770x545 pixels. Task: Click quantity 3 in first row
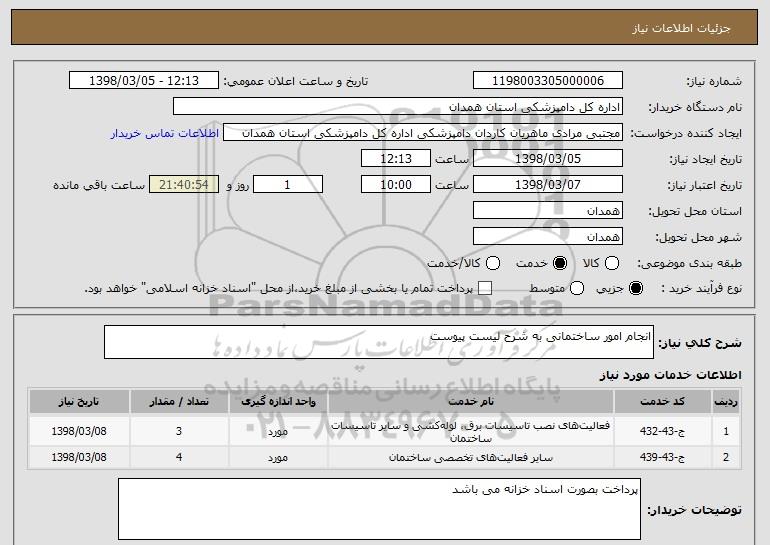[x=179, y=431]
